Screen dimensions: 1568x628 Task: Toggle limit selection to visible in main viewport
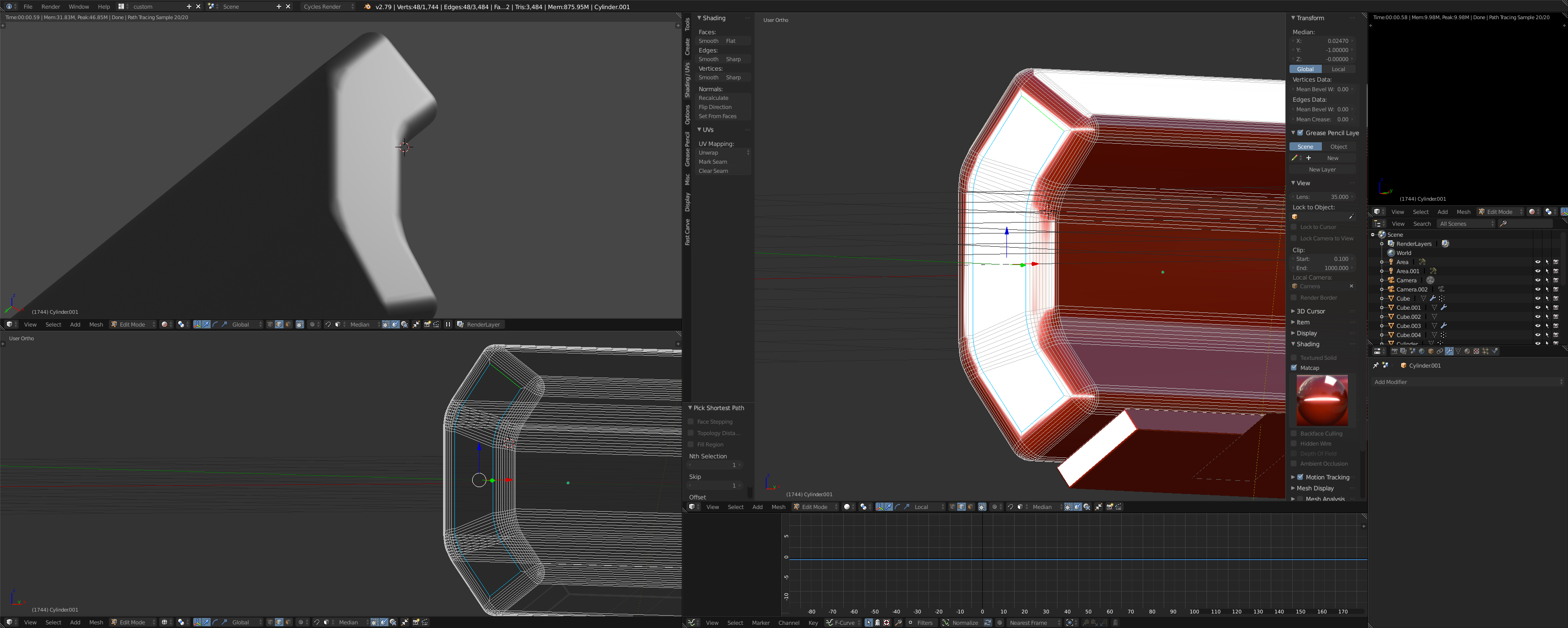[x=982, y=507]
